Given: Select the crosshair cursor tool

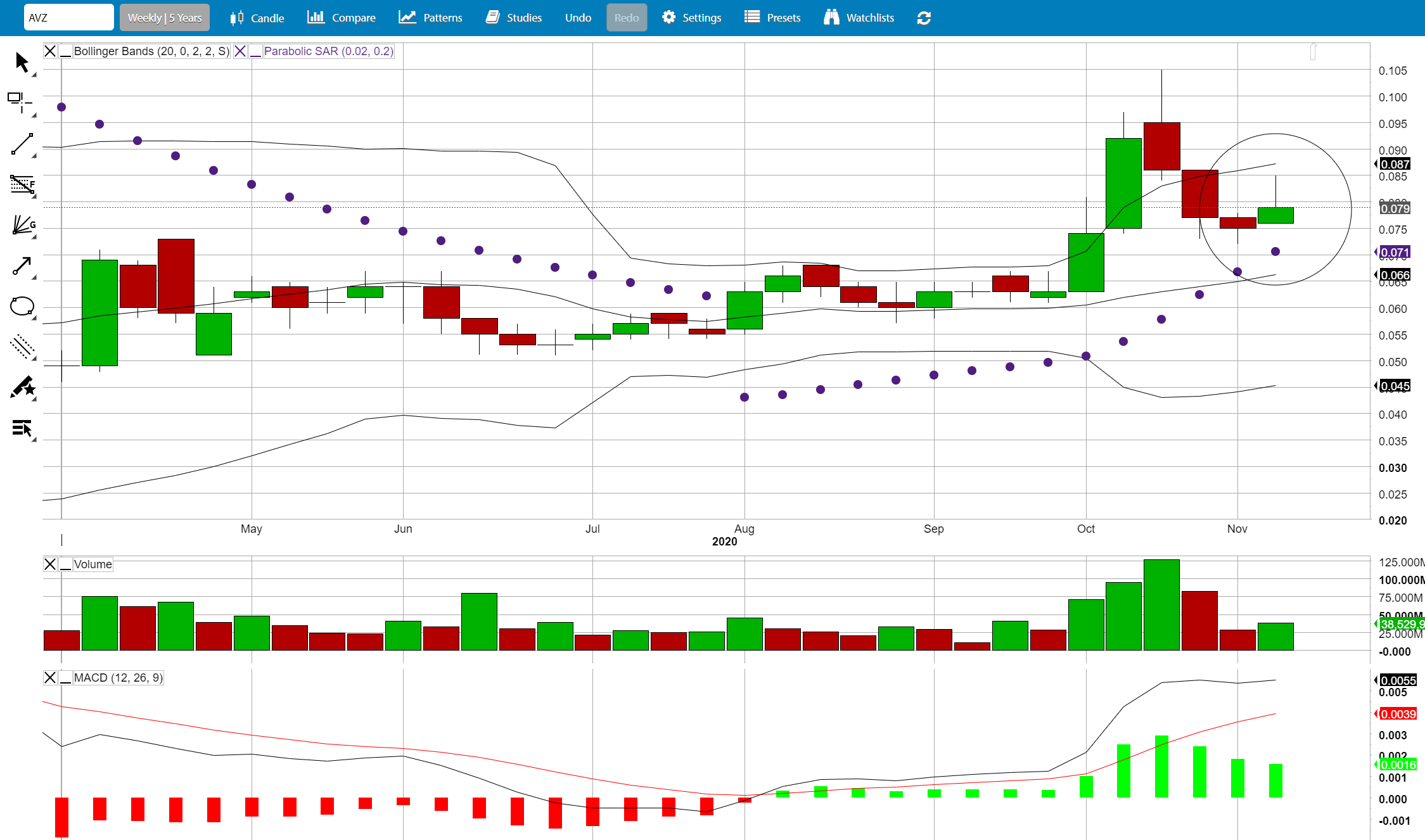Looking at the screenshot, I should [20, 102].
